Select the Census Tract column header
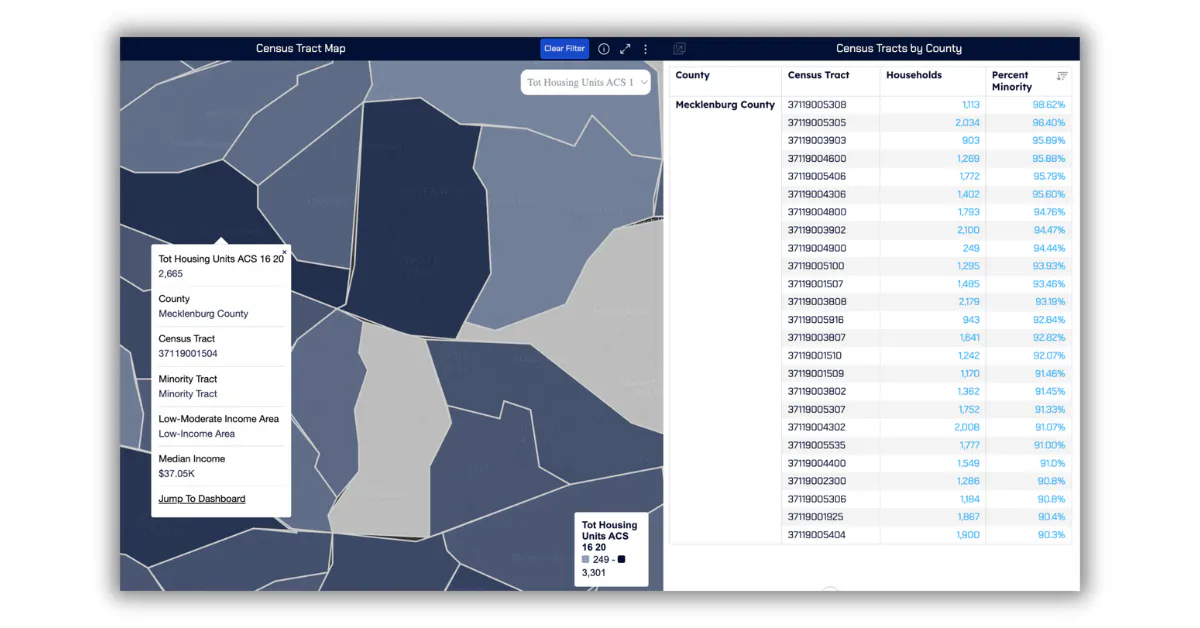Screen dimensions: 1200x628 tap(819, 75)
